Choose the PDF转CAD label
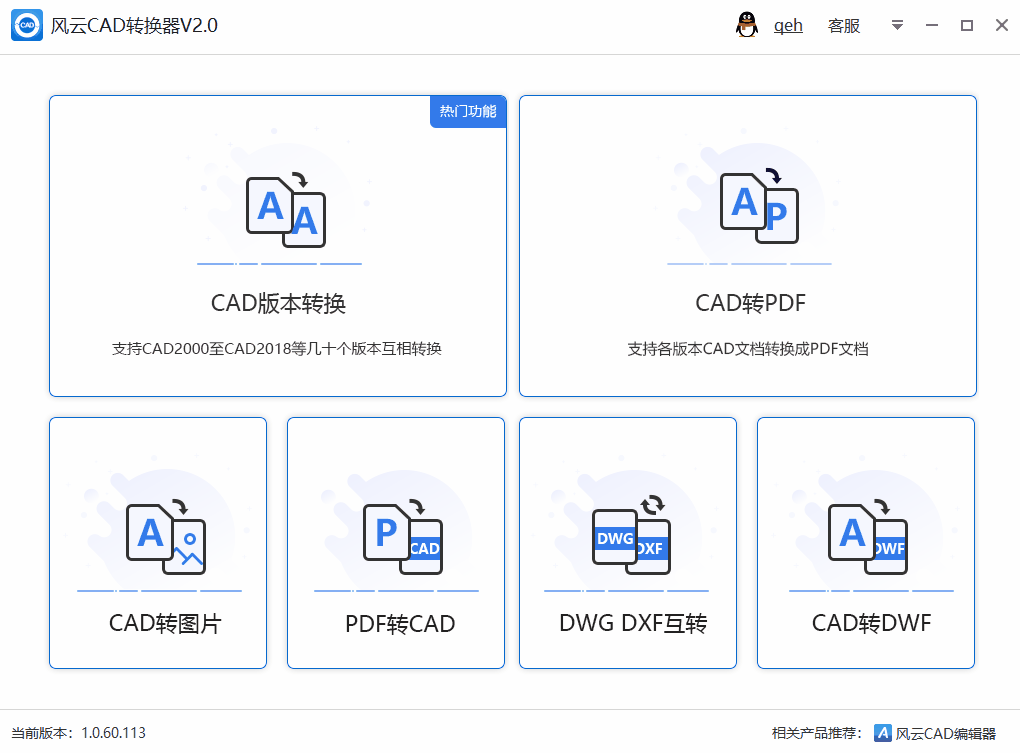The height and width of the screenshot is (753, 1020). (x=400, y=624)
